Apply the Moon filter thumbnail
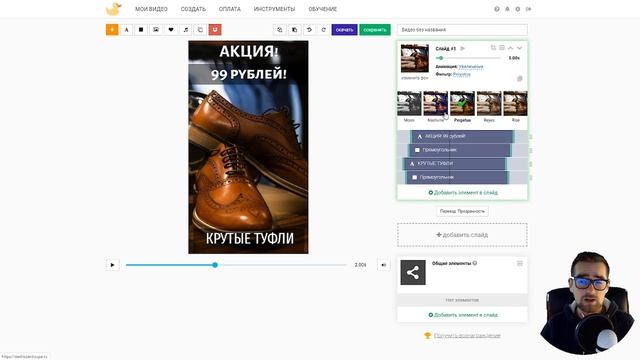640x360 pixels. click(409, 104)
